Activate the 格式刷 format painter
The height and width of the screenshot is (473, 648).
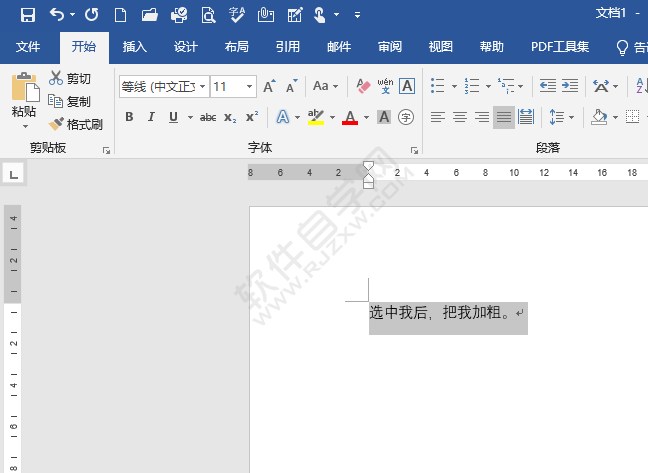(x=75, y=124)
